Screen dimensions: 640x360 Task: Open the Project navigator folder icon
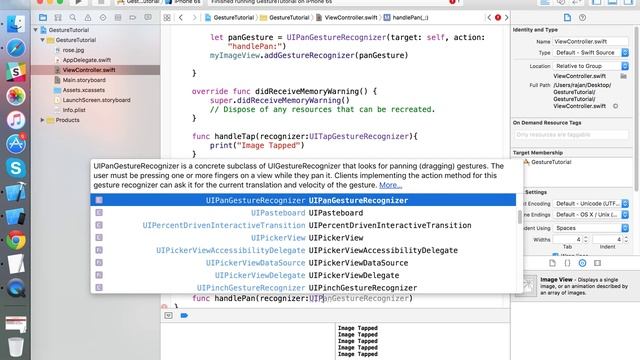(x=43, y=18)
